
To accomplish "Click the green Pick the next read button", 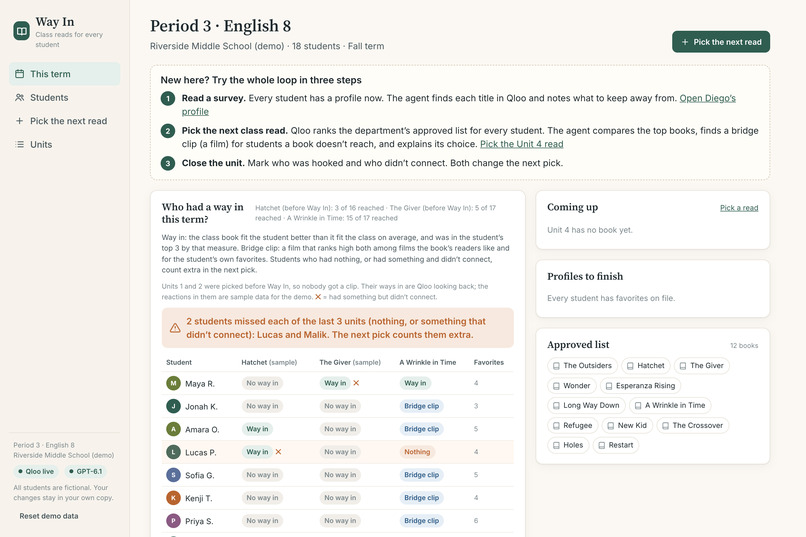I will [721, 42].
